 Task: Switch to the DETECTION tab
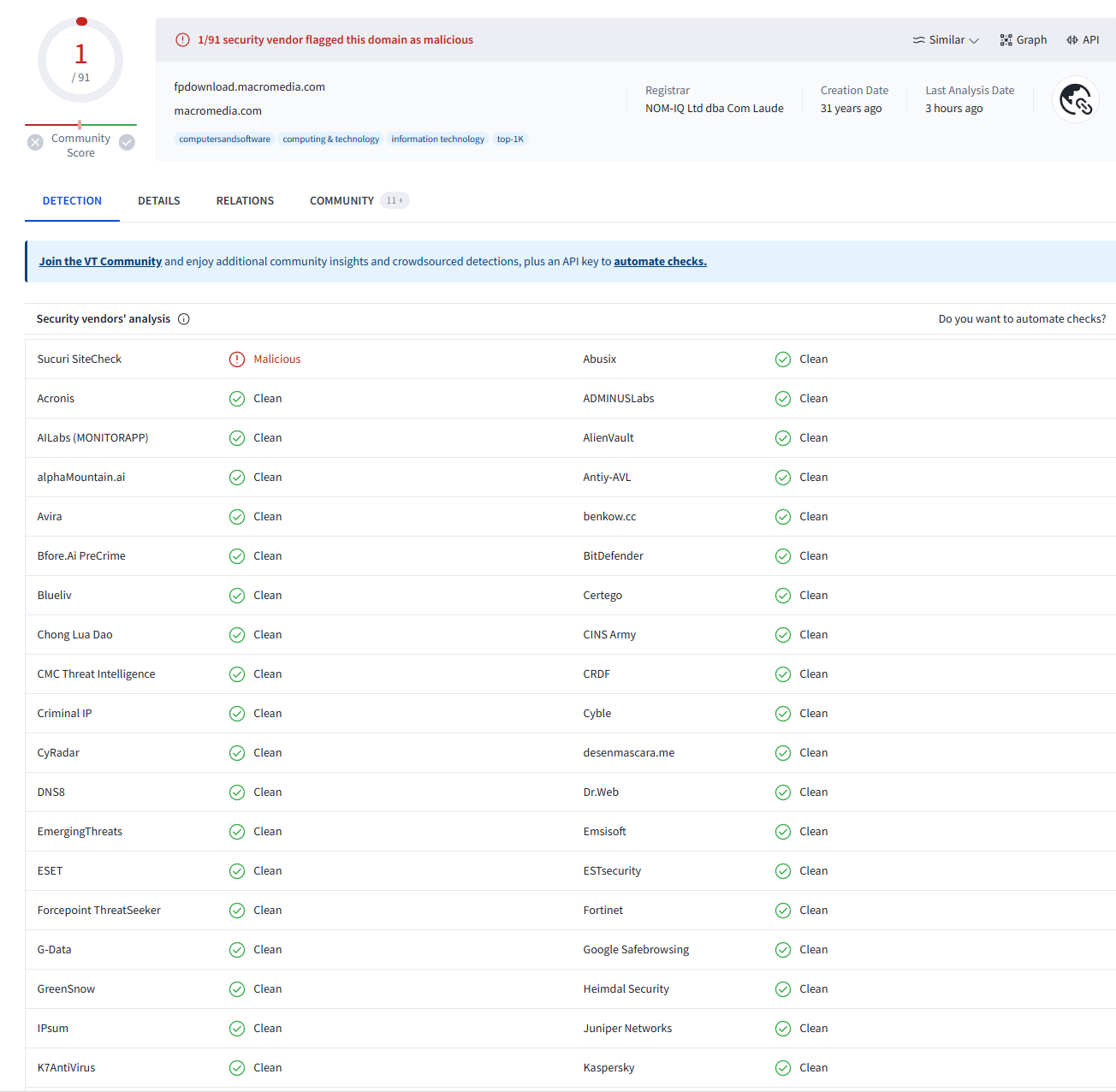pyautogui.click(x=72, y=201)
